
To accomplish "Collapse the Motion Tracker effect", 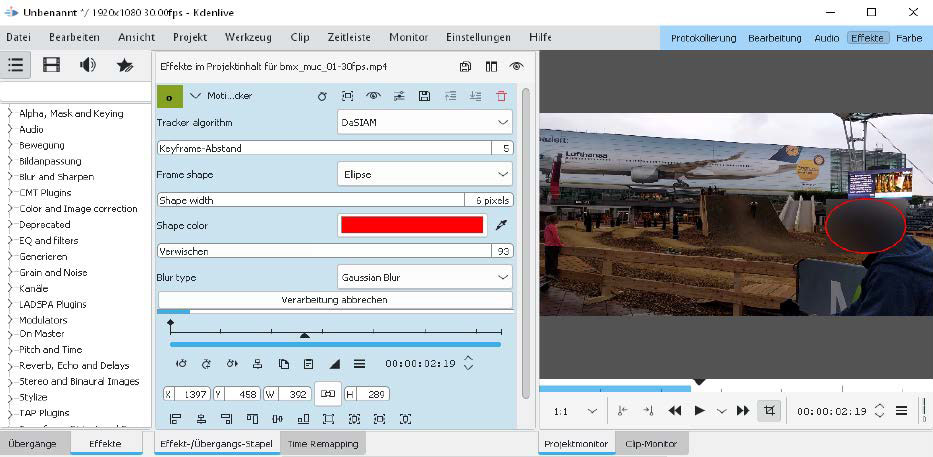I will point(195,95).
